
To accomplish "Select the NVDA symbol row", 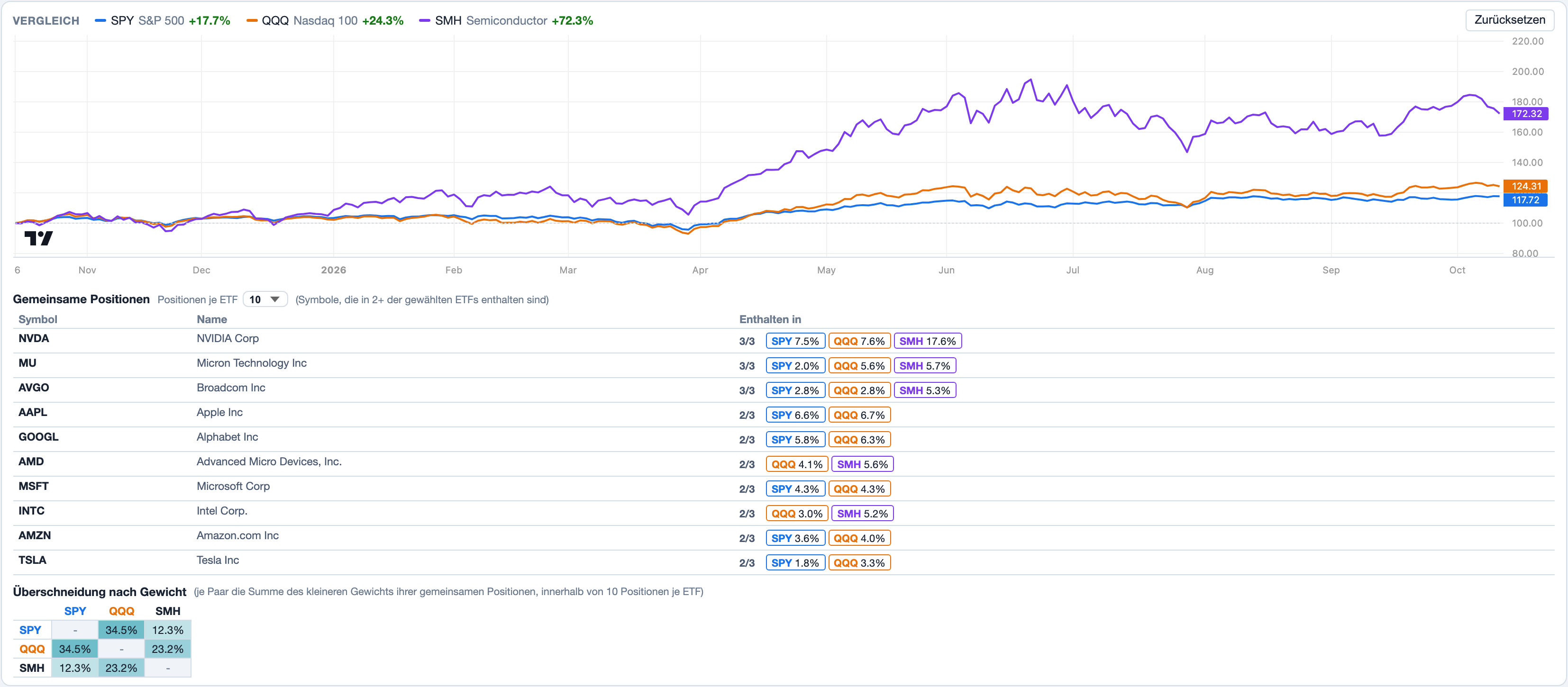I will (784, 341).
